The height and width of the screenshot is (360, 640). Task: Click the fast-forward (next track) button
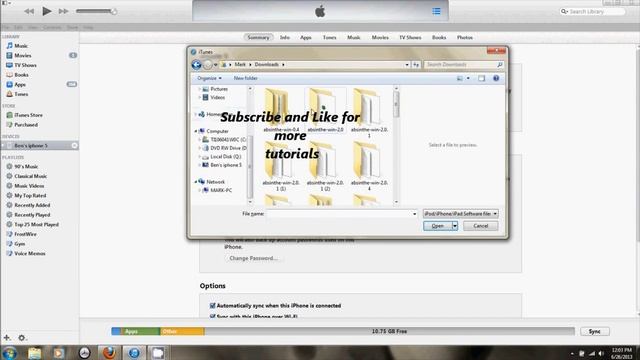click(x=63, y=11)
